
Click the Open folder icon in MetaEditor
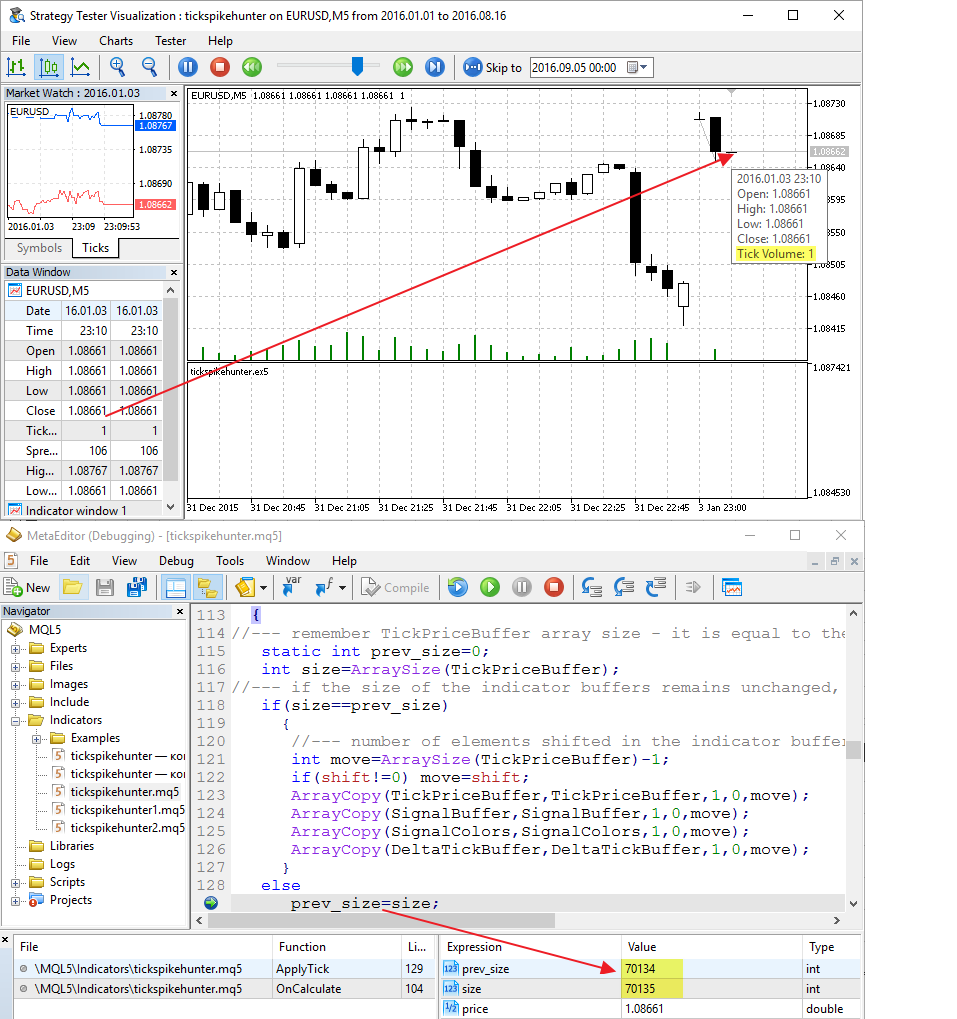(72, 587)
